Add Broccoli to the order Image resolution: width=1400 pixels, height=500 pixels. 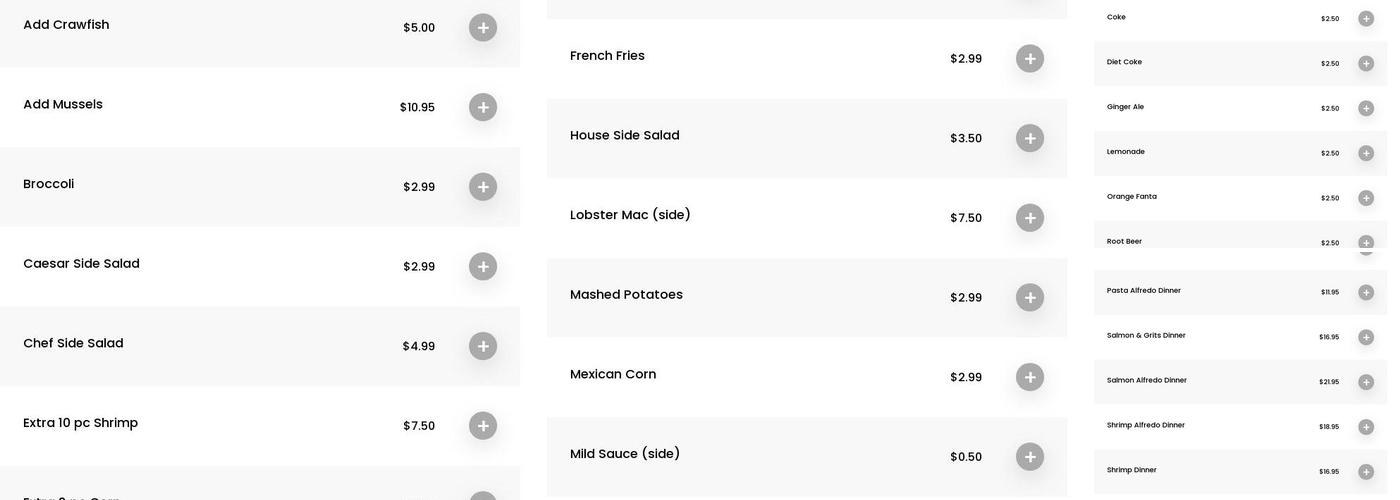coord(483,187)
